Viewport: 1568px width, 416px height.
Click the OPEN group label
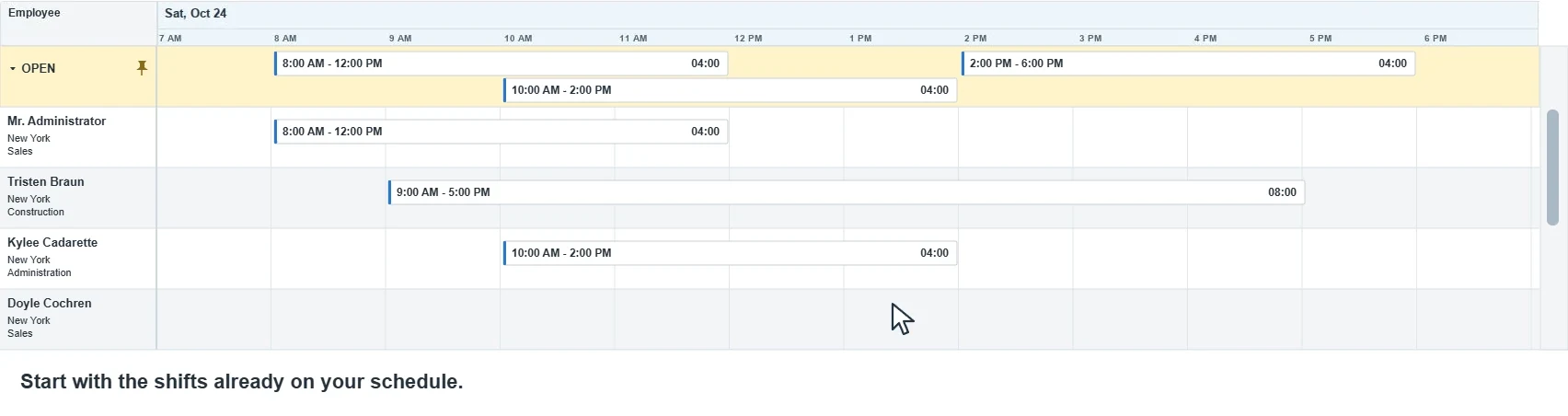pos(39,69)
